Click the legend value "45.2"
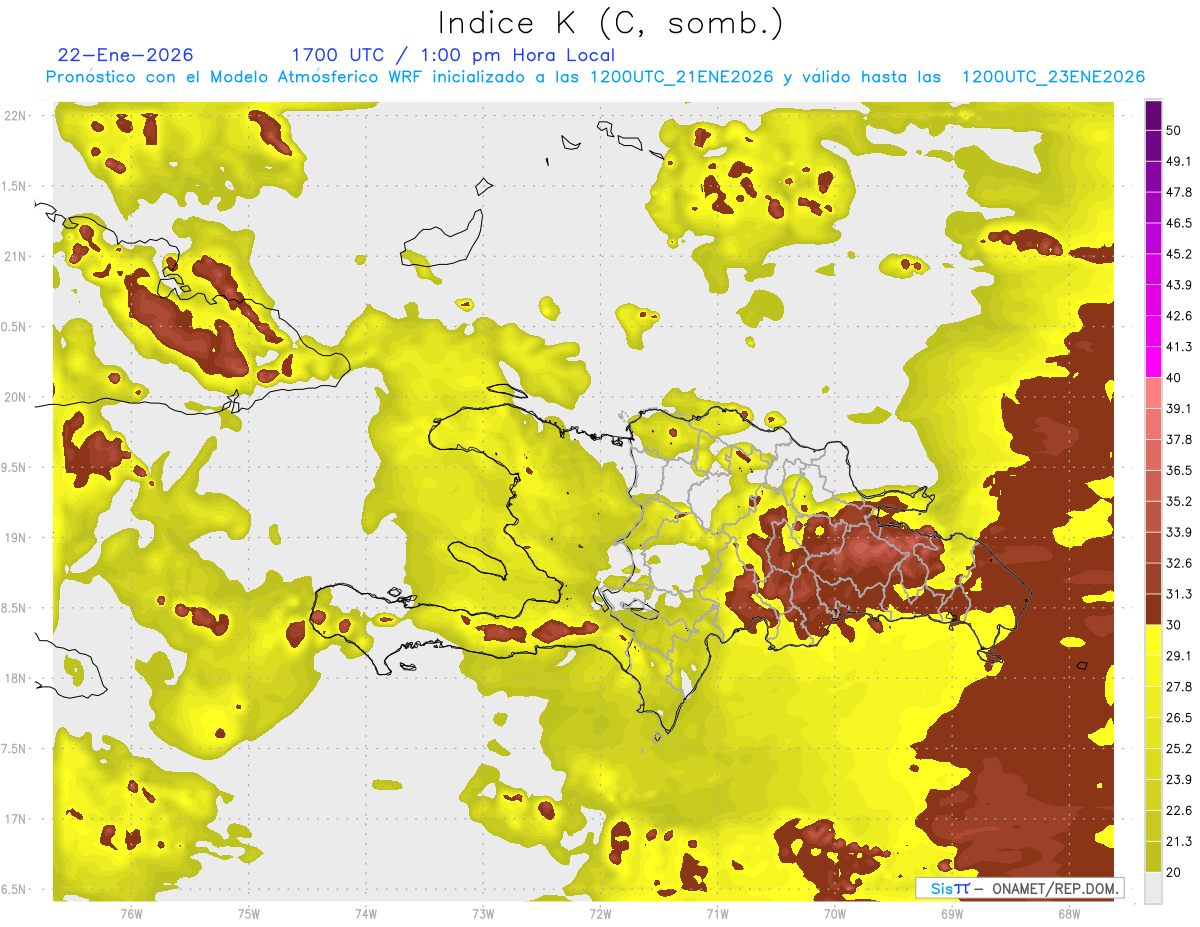 click(1179, 254)
